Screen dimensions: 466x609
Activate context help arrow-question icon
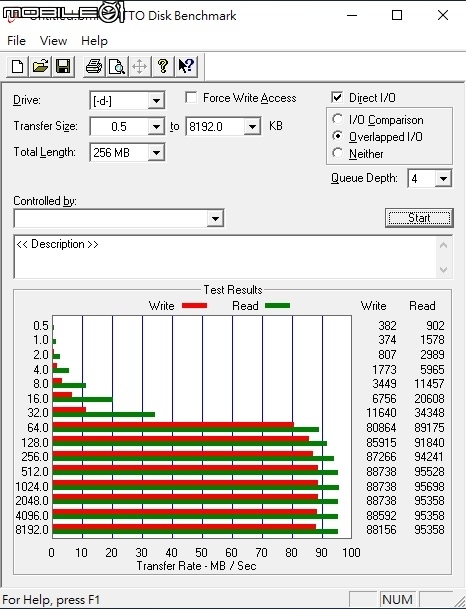tap(186, 66)
